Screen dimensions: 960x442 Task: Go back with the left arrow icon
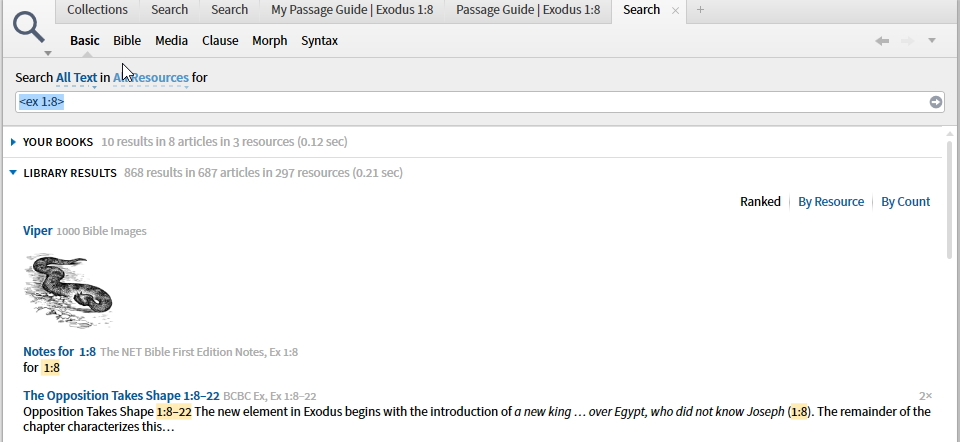[x=882, y=41]
